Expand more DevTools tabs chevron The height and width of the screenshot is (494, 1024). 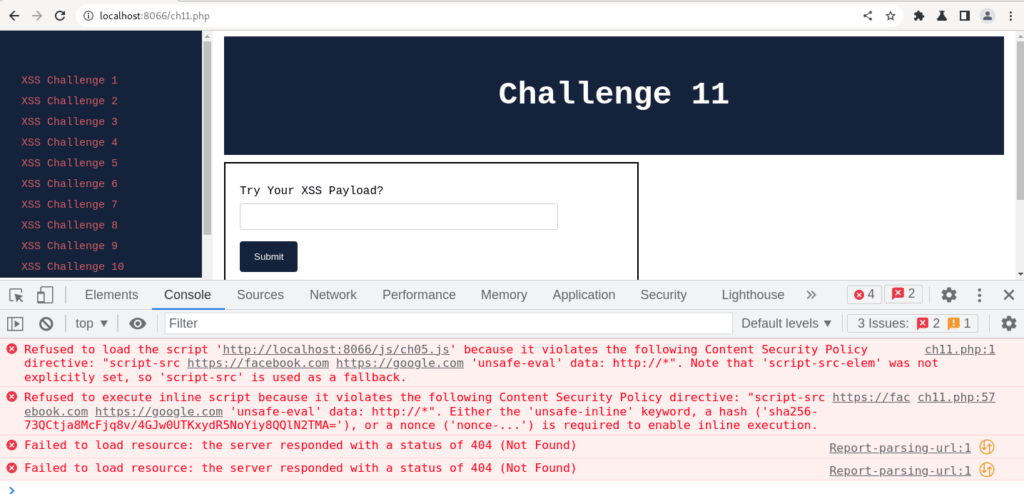click(x=811, y=295)
